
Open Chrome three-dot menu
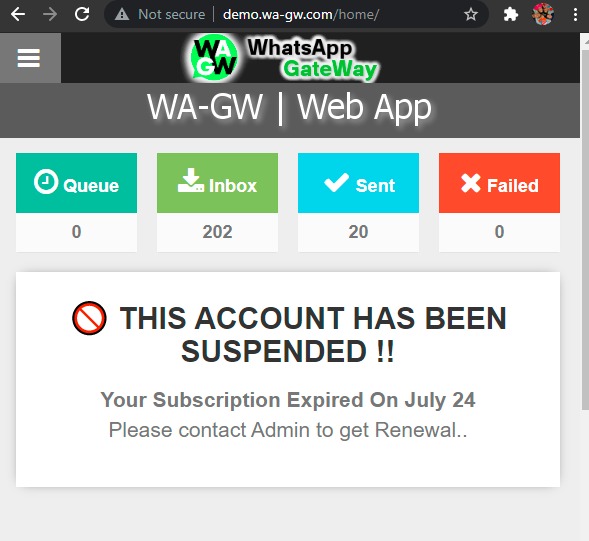pos(575,15)
